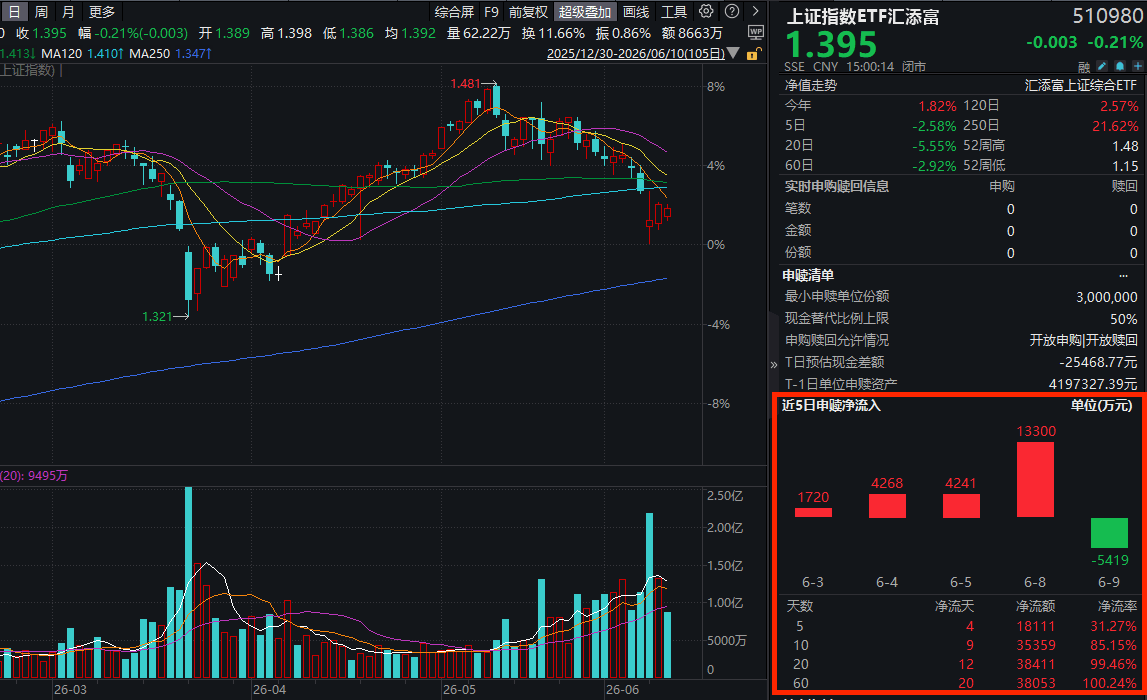
Task: Click the 1.481 high price marker
Action: 465,84
